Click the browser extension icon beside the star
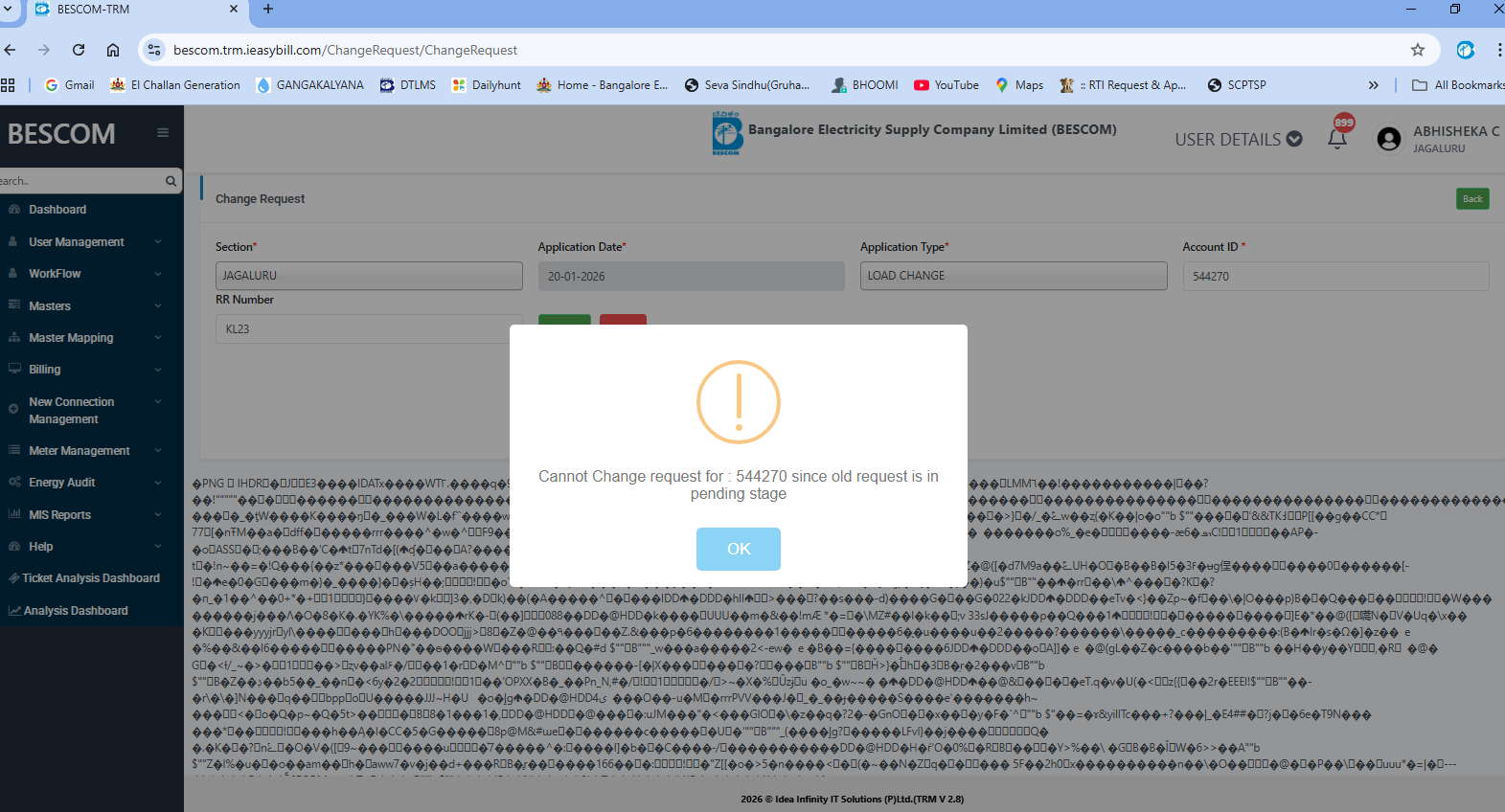Viewport: 1505px width, 812px height. (1465, 50)
